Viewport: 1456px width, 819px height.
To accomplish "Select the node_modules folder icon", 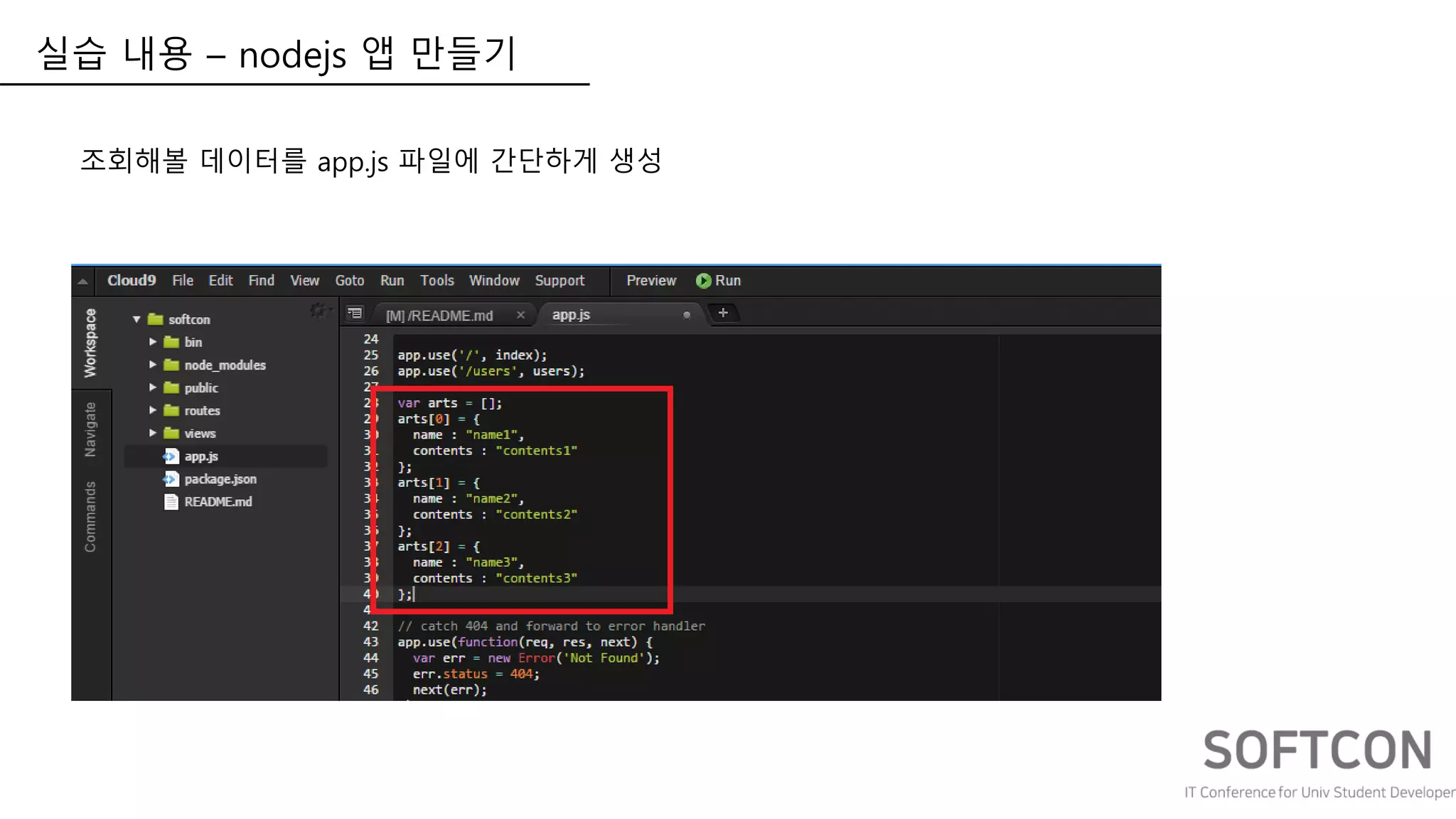I will [x=171, y=365].
